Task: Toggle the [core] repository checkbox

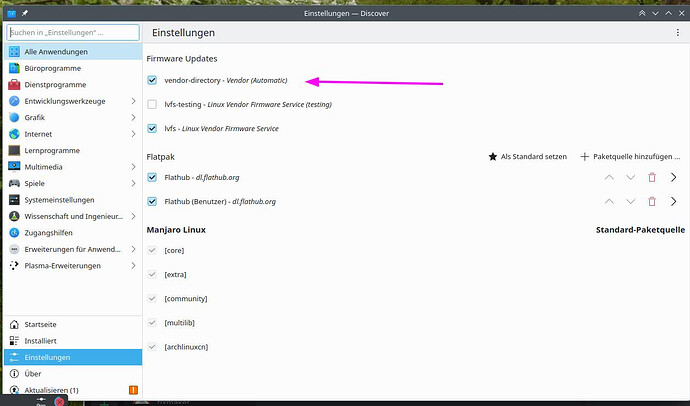Action: [152, 250]
